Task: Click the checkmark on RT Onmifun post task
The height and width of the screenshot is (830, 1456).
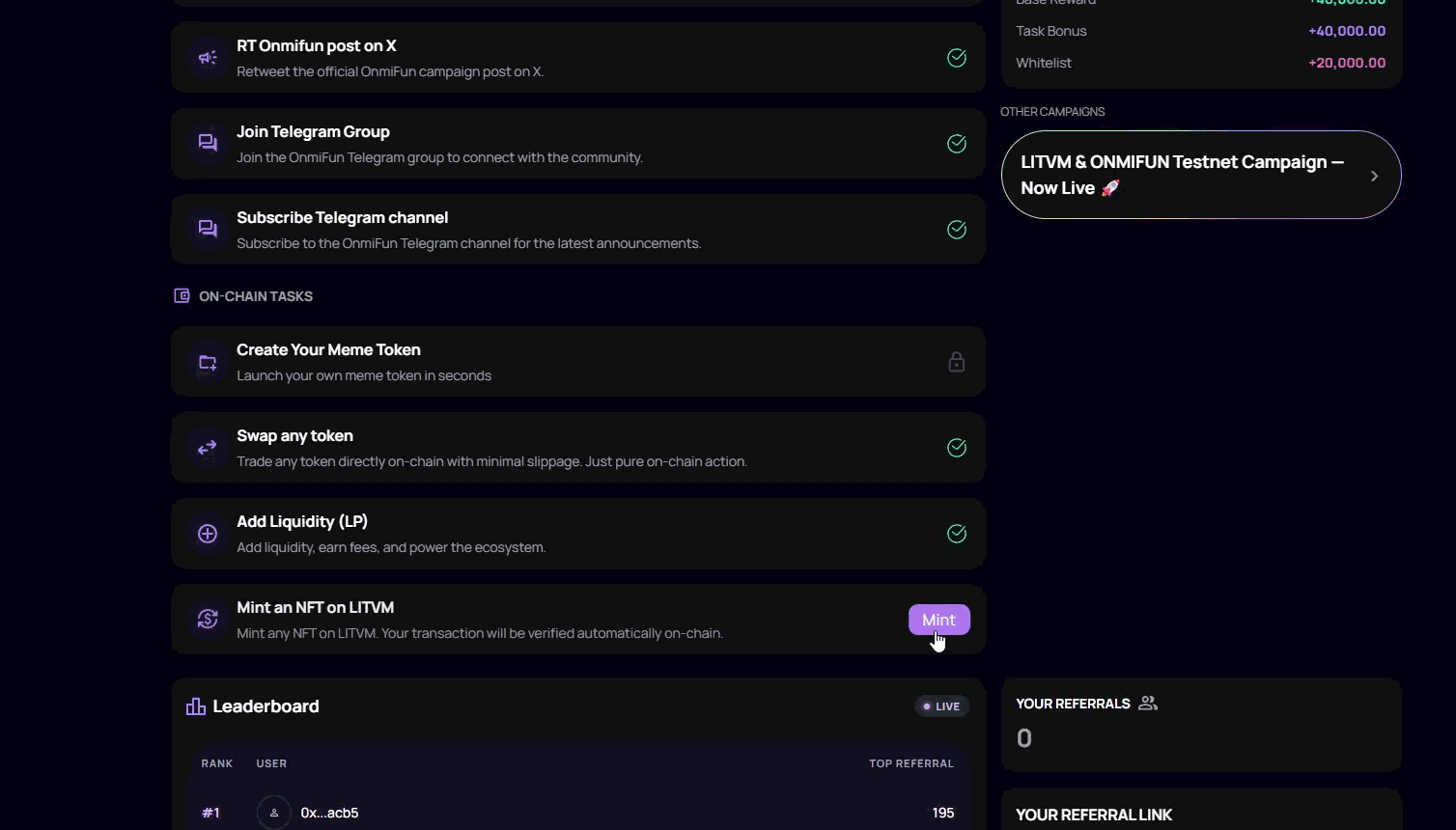Action: pyautogui.click(x=957, y=58)
